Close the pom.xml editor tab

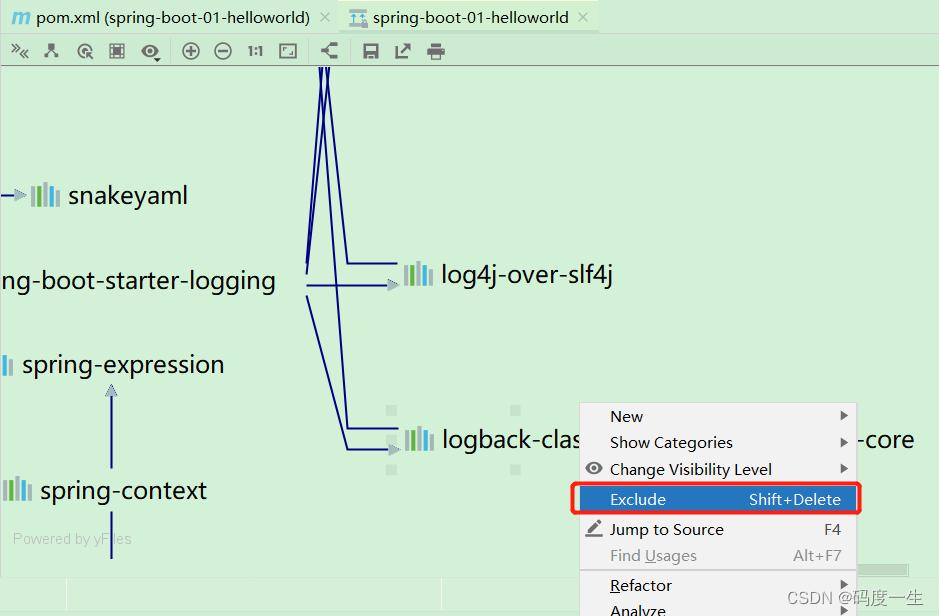pos(325,17)
